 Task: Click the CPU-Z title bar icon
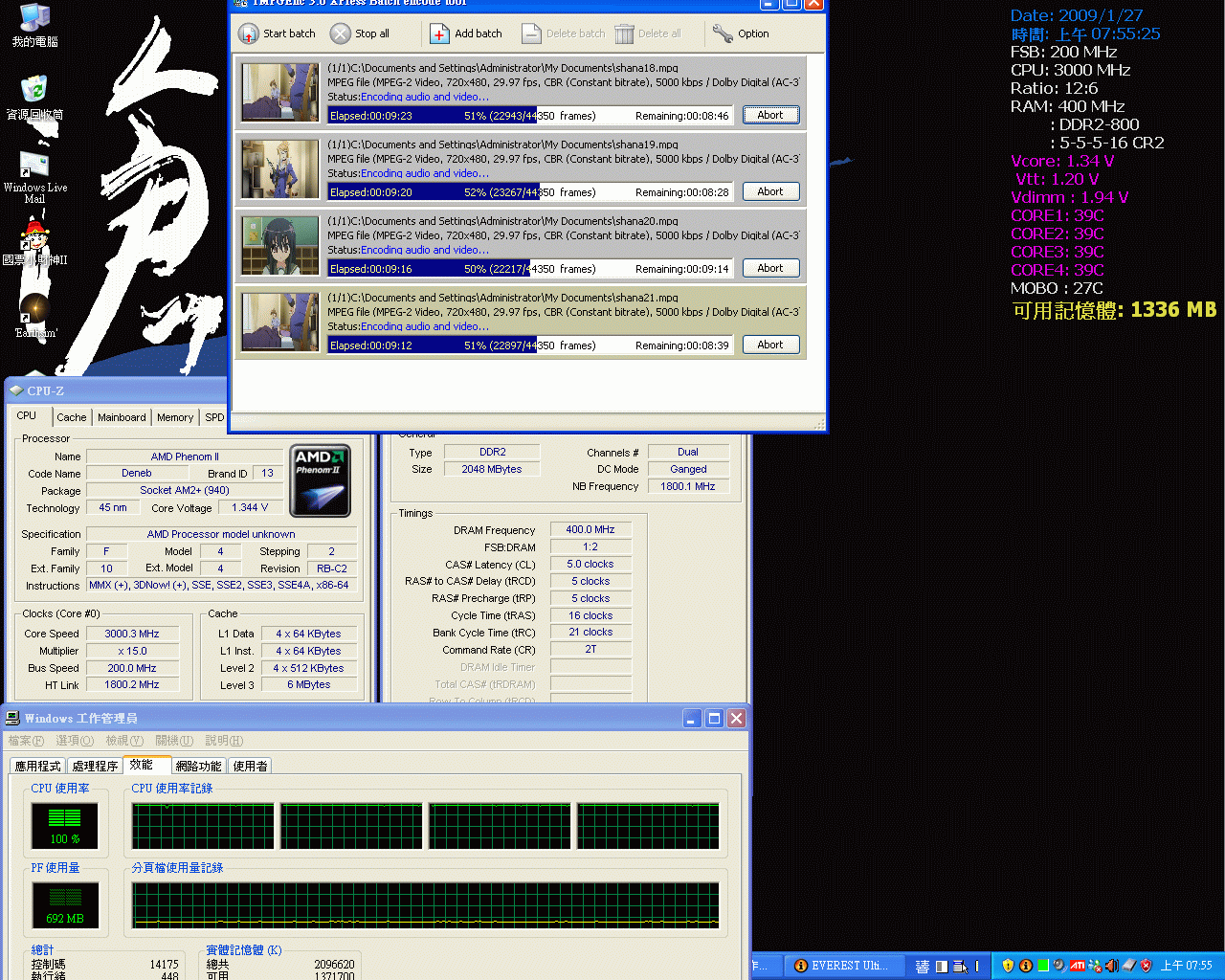[16, 390]
